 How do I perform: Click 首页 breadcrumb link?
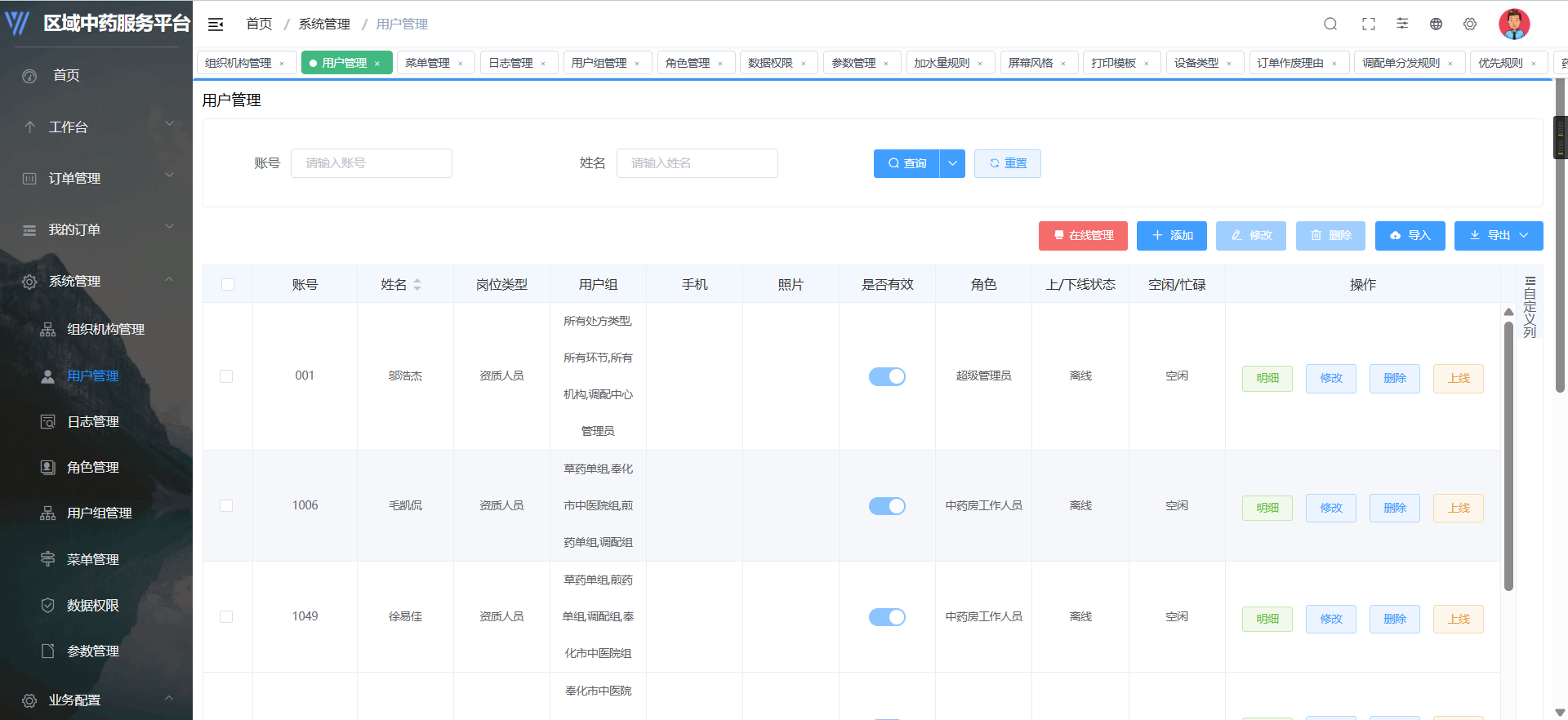click(259, 24)
